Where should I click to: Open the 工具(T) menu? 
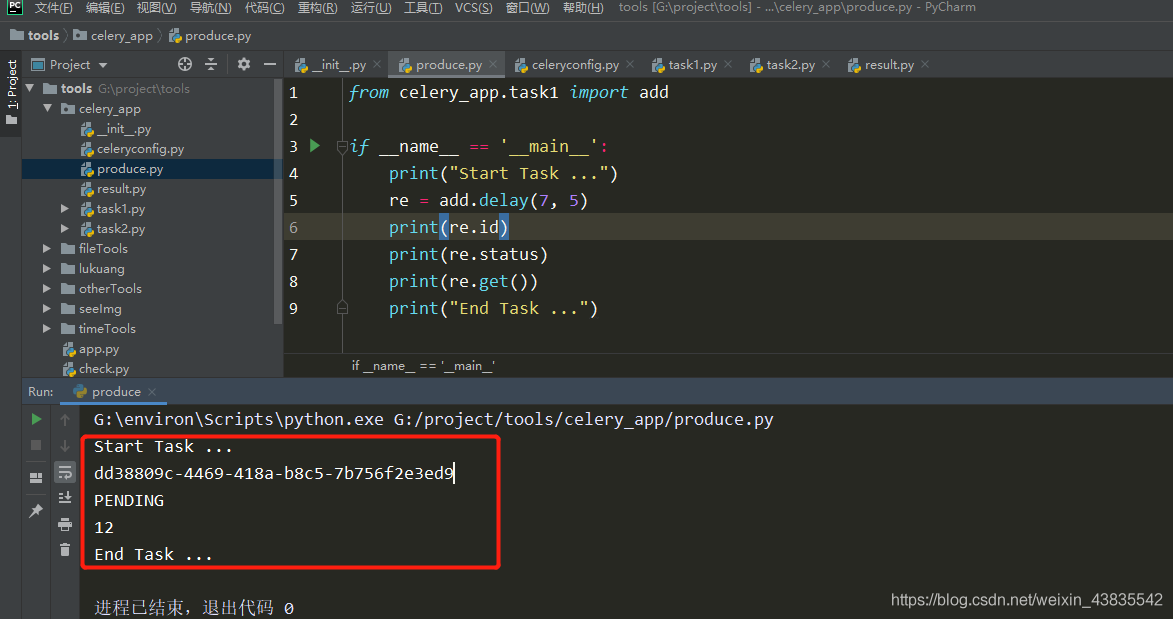pos(423,7)
